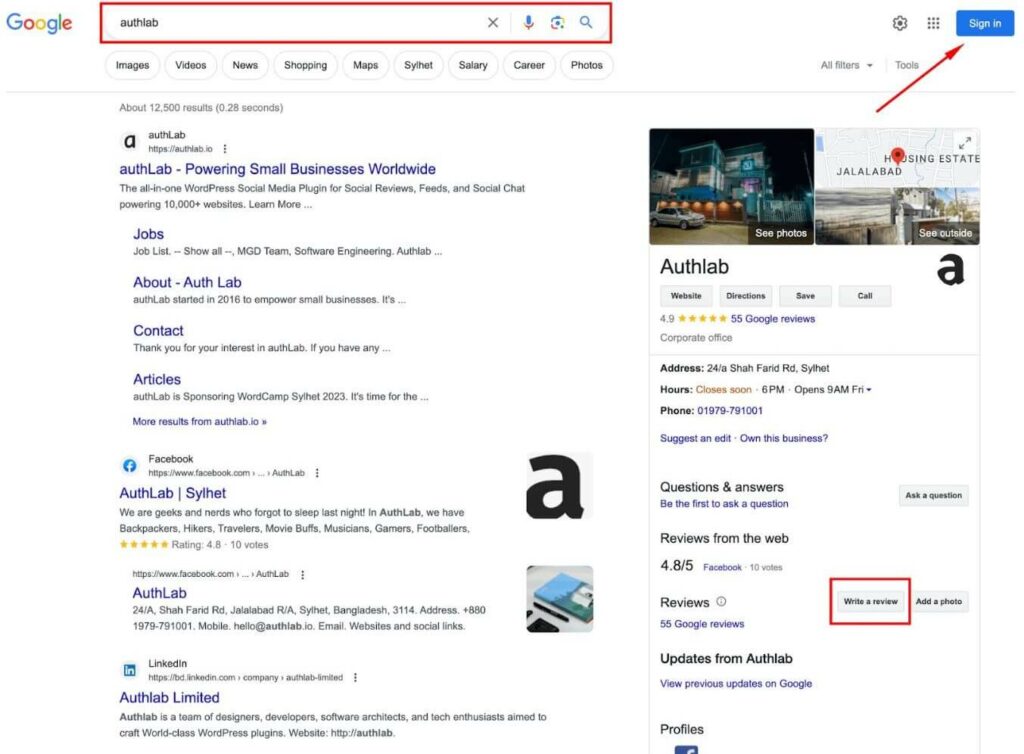Open settings gear icon
The height and width of the screenshot is (754, 1024).
pos(900,24)
